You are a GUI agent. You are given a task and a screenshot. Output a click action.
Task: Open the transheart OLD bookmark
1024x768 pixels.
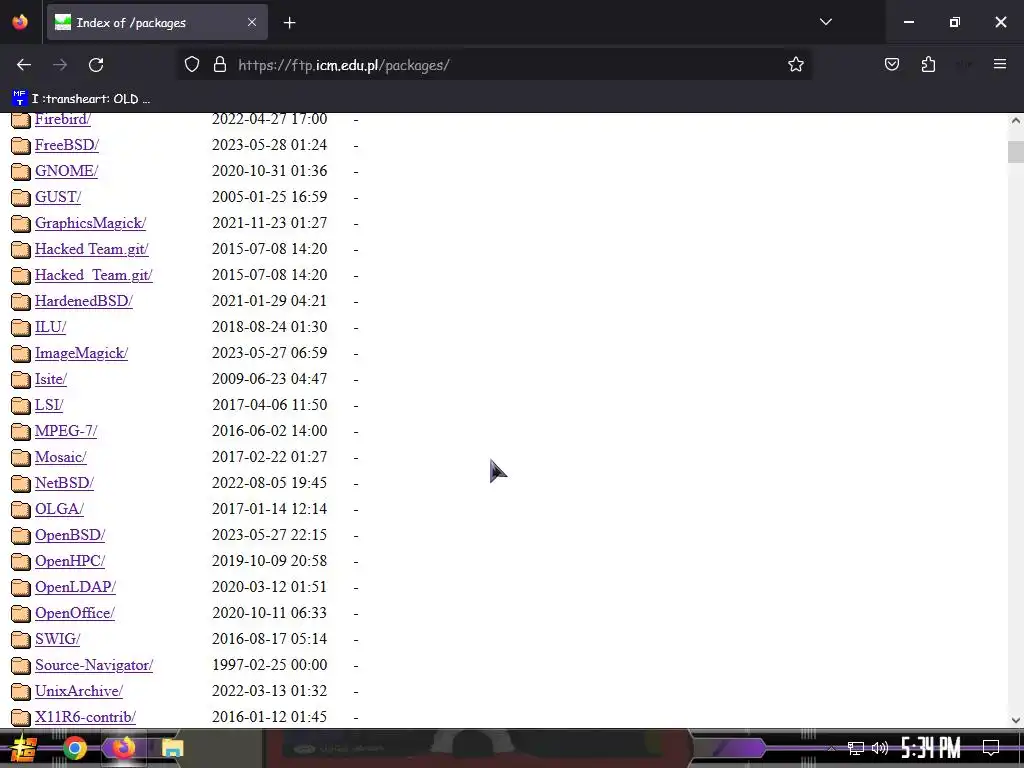(81, 99)
